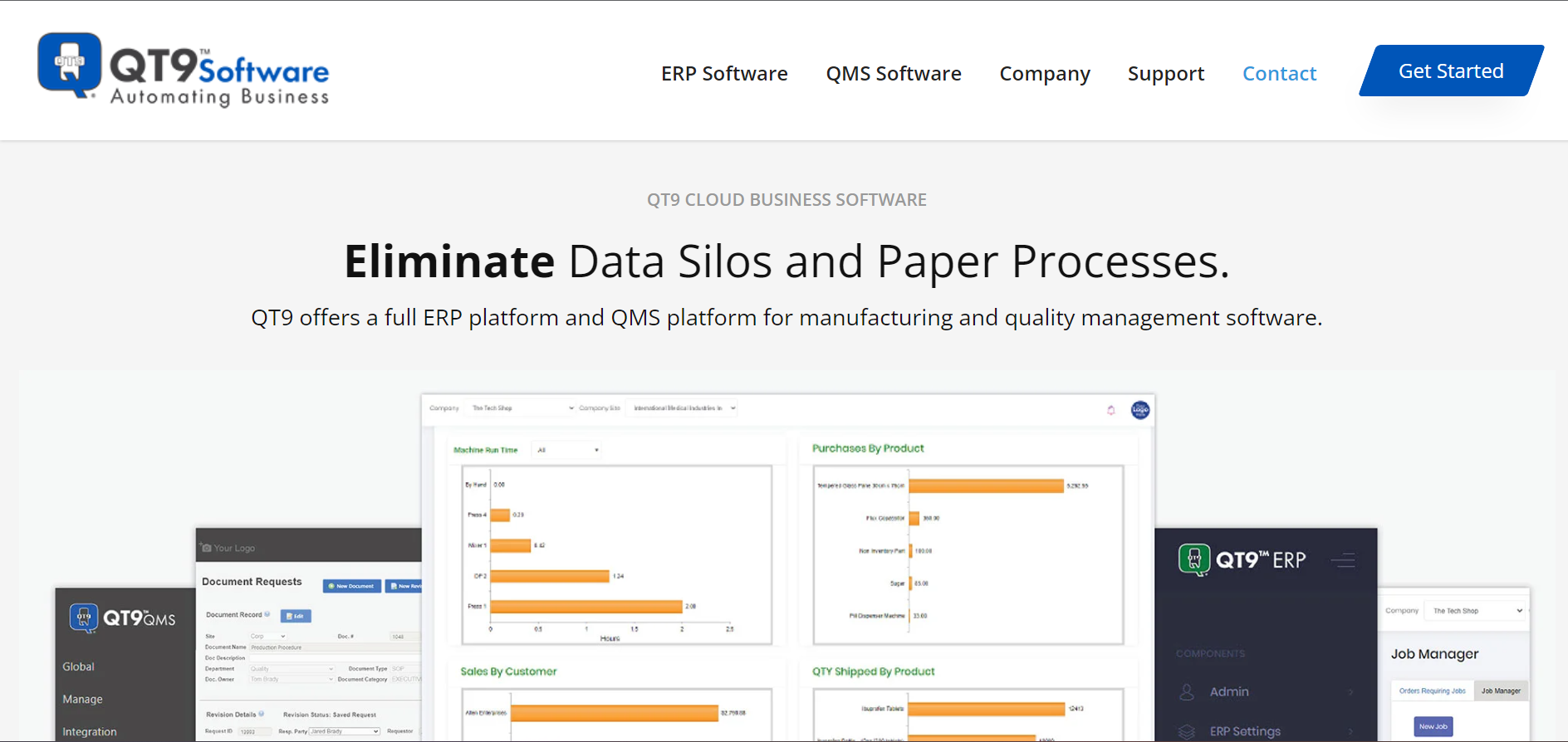Image resolution: width=1568 pixels, height=742 pixels.
Task: Click the camera icon beside Your Logo
Action: click(206, 548)
